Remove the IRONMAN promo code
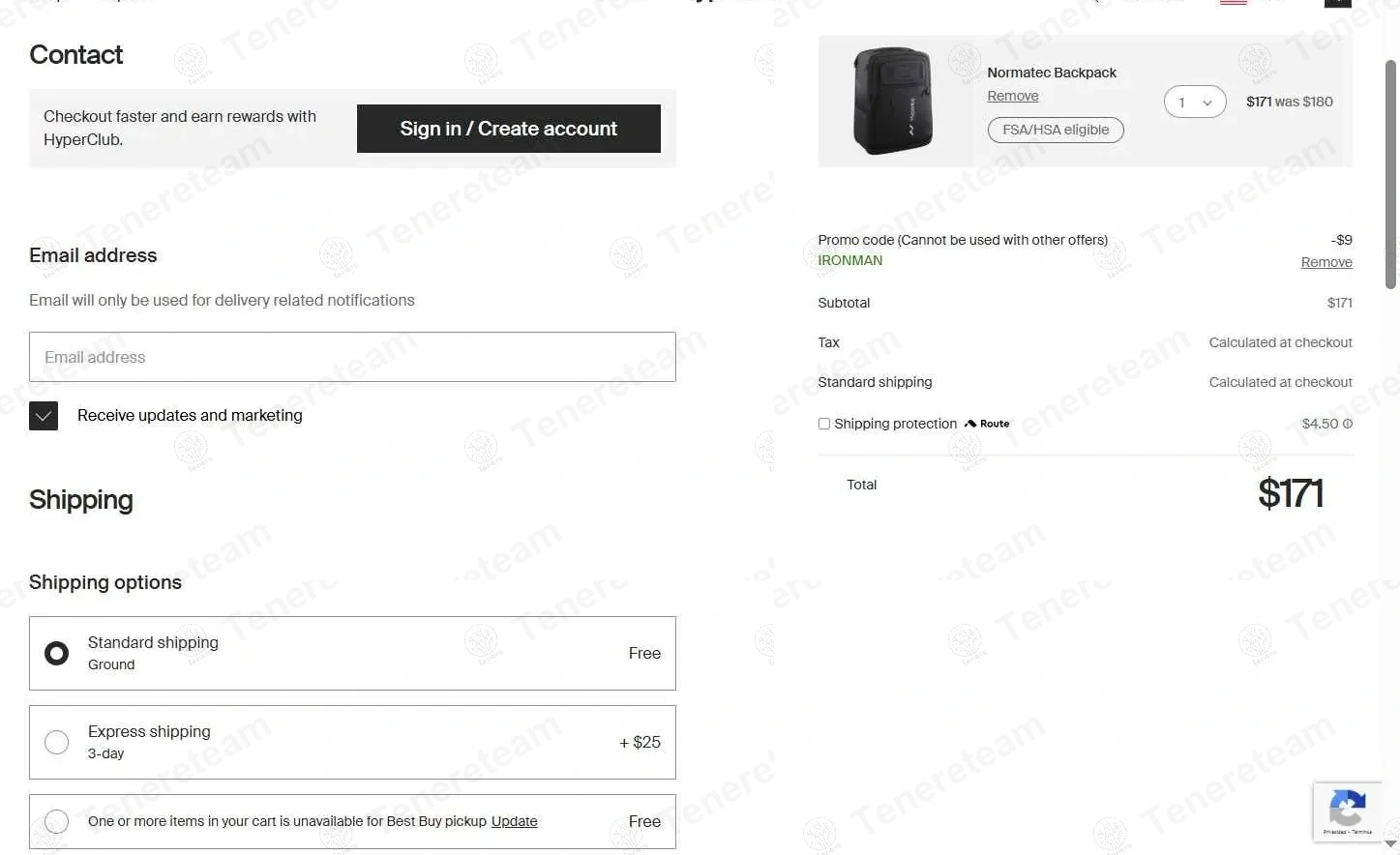Viewport: 1400px width, 855px height. pyautogui.click(x=1326, y=262)
